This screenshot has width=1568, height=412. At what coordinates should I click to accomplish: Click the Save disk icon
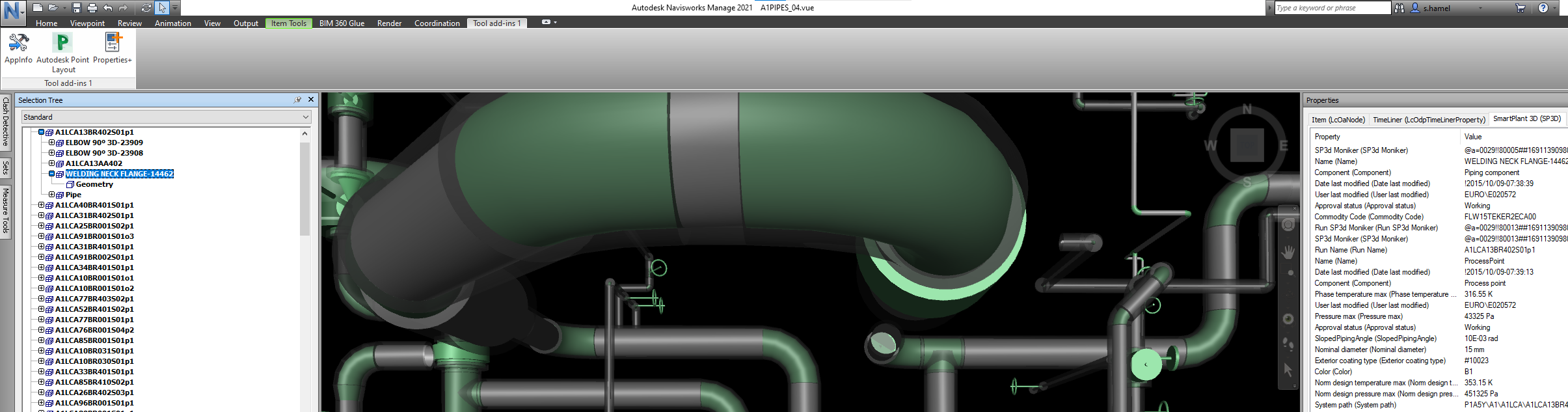[77, 8]
